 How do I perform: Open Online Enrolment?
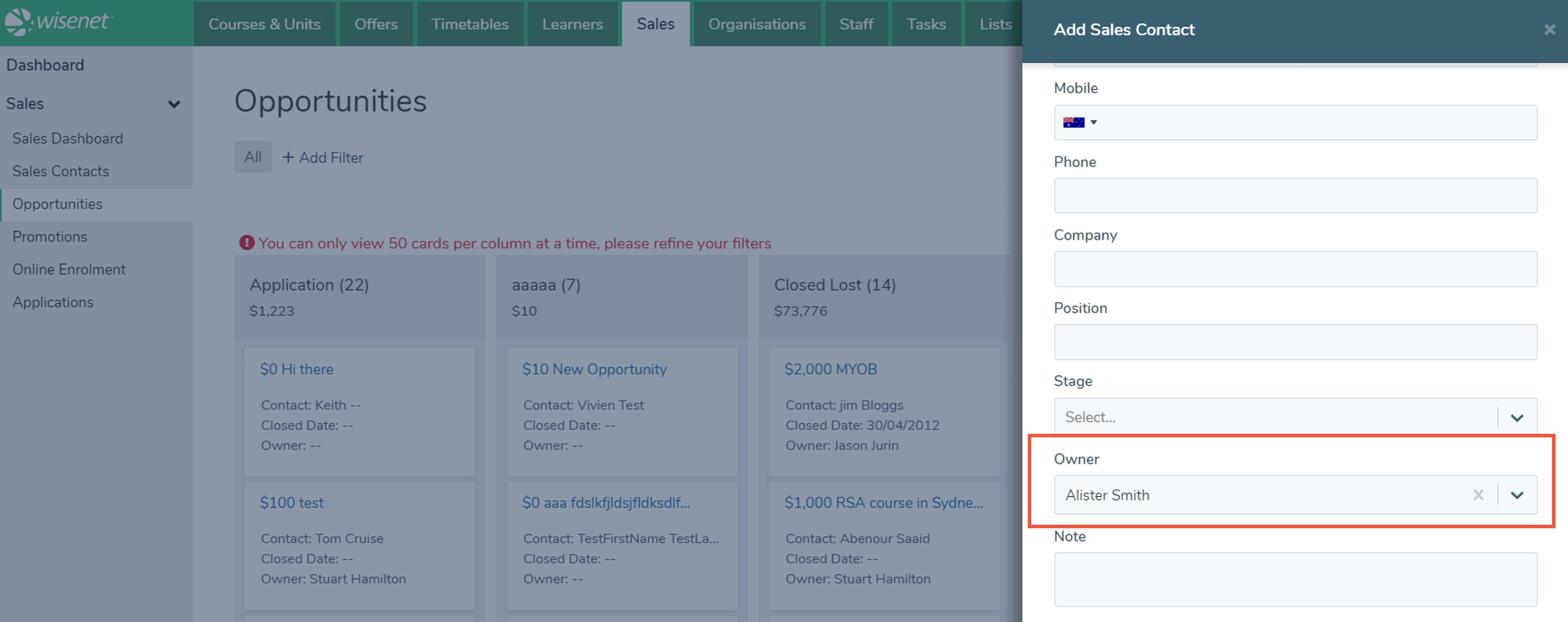(69, 269)
